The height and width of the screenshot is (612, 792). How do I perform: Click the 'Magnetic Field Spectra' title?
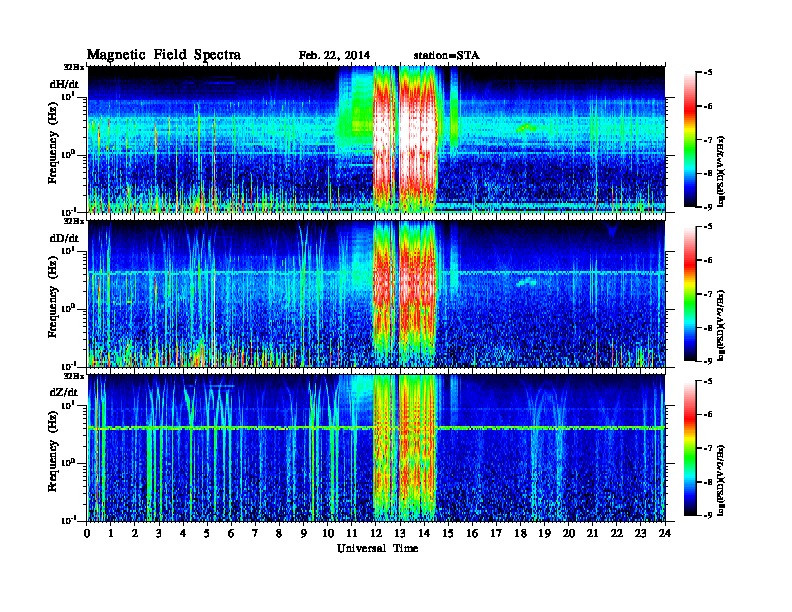tap(163, 55)
